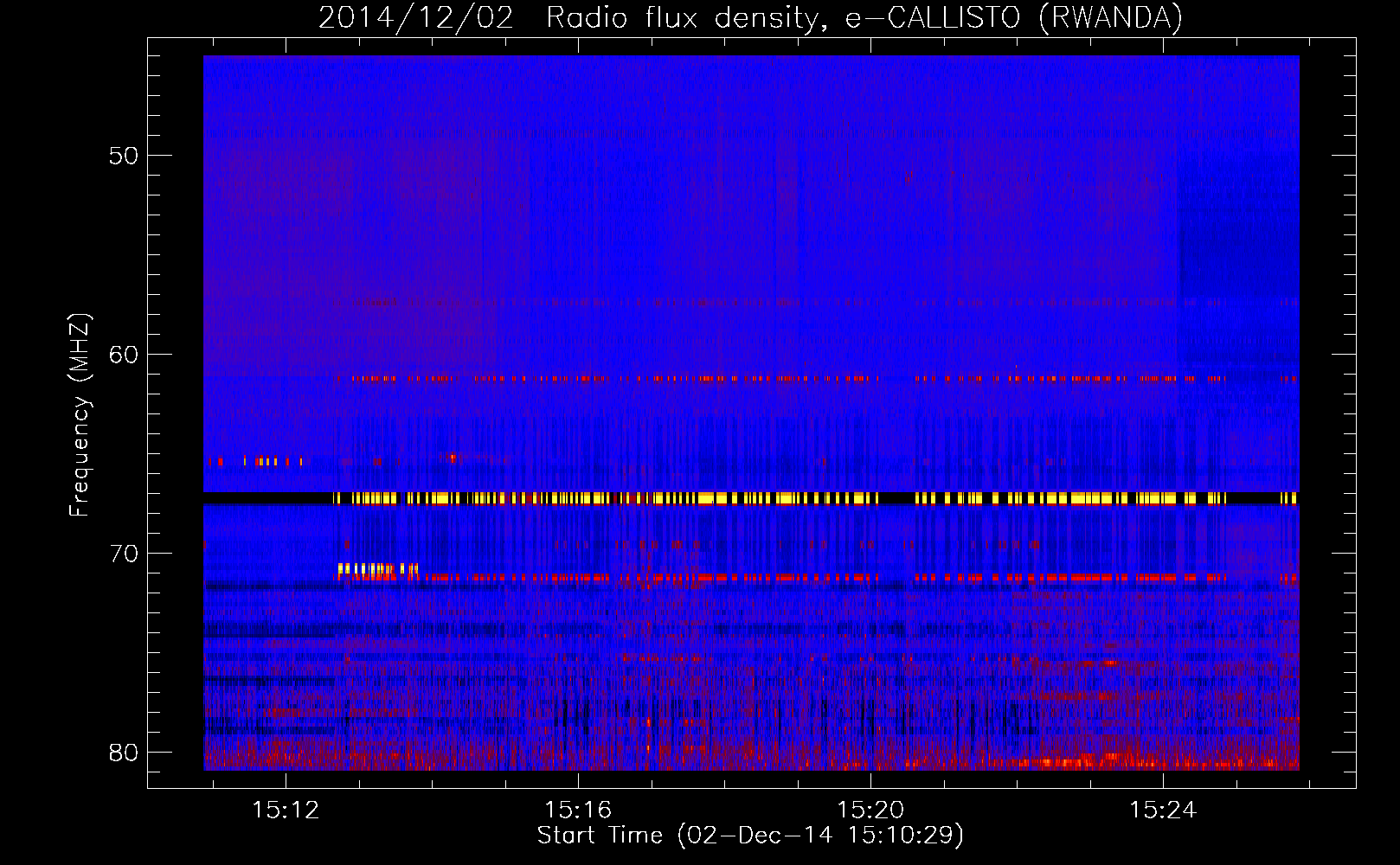
Task: Click the frequency tick label '60'
Action: point(124,355)
